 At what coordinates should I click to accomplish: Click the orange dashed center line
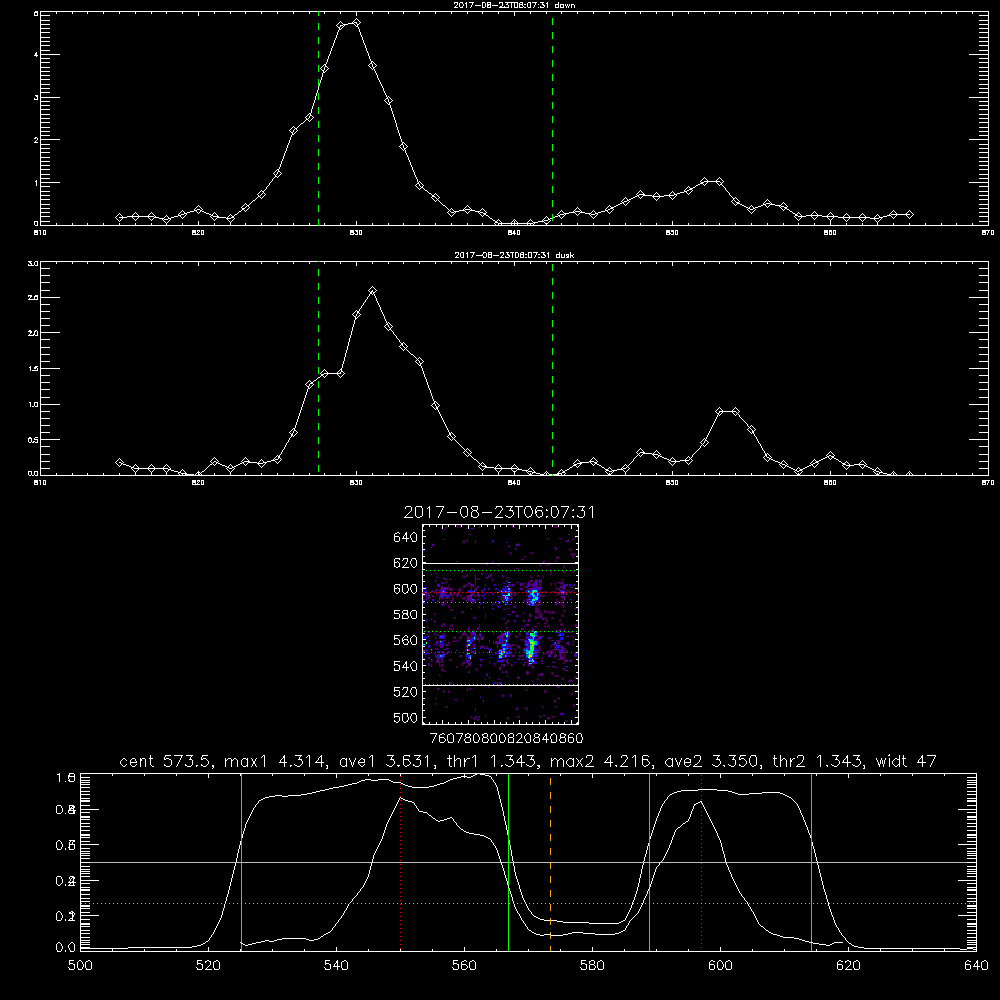tap(550, 861)
